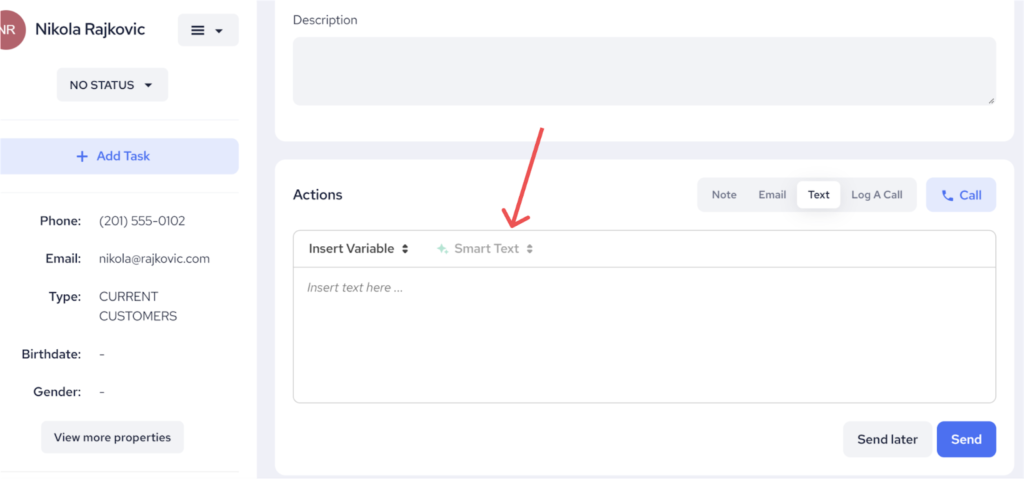Screen dimensions: 1024x479
Task: Click the Smart Text sparkle icon
Action: 442,249
